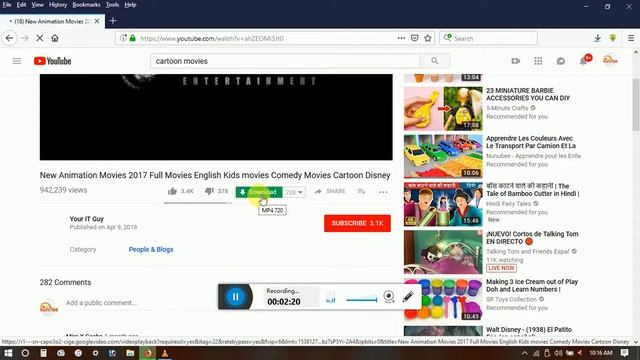Open the People & Blogs category link
The width and height of the screenshot is (640, 360).
[151, 249]
